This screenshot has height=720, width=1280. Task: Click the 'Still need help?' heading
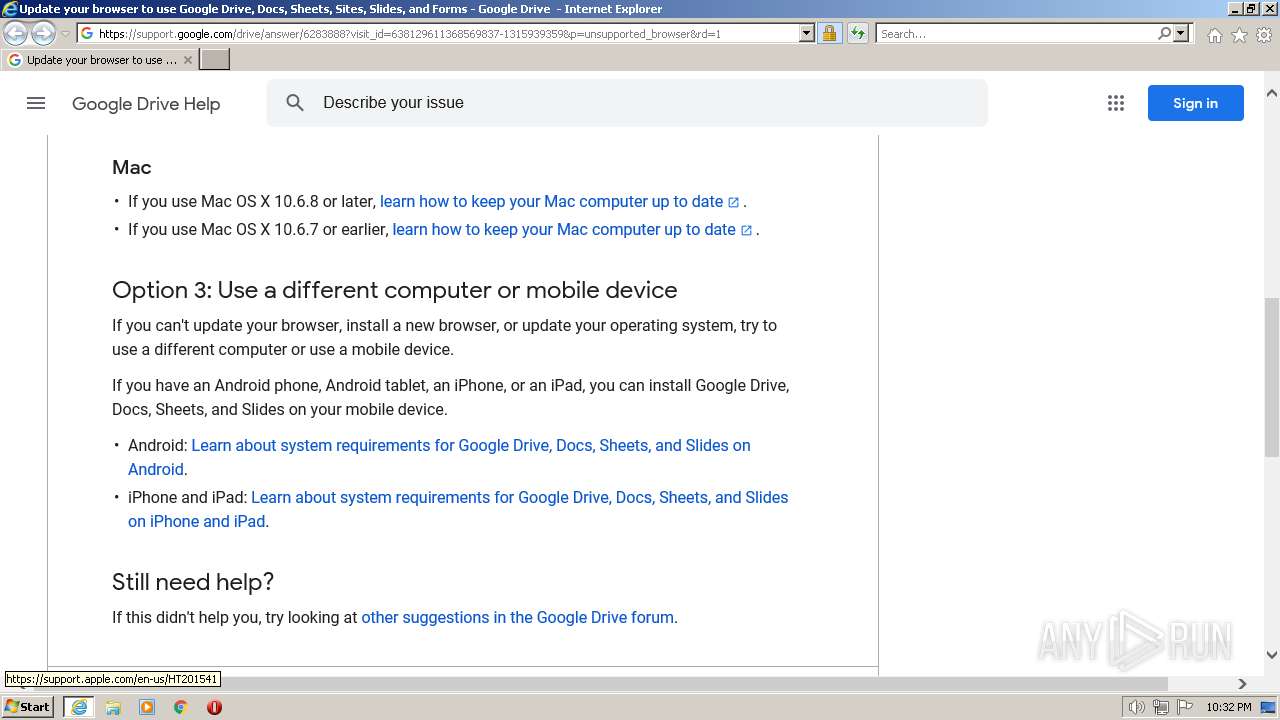pyautogui.click(x=193, y=582)
